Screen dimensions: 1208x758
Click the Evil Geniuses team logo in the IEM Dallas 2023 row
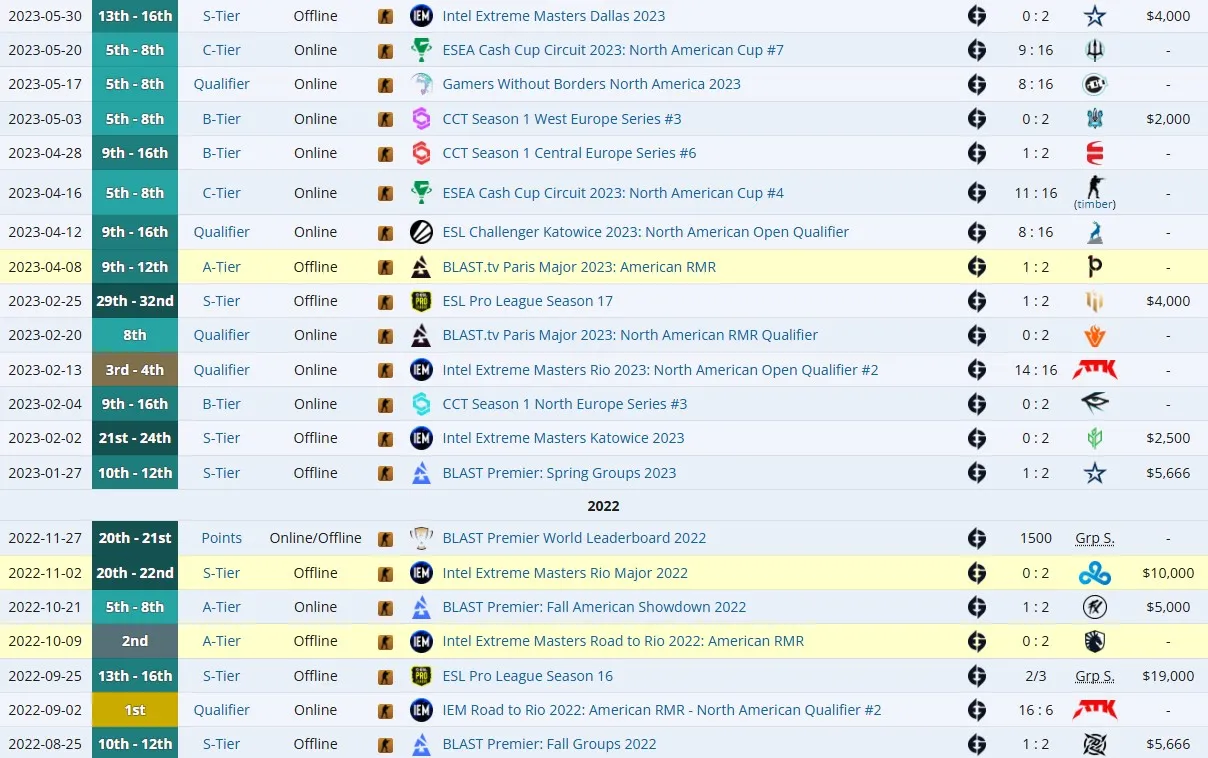click(977, 16)
